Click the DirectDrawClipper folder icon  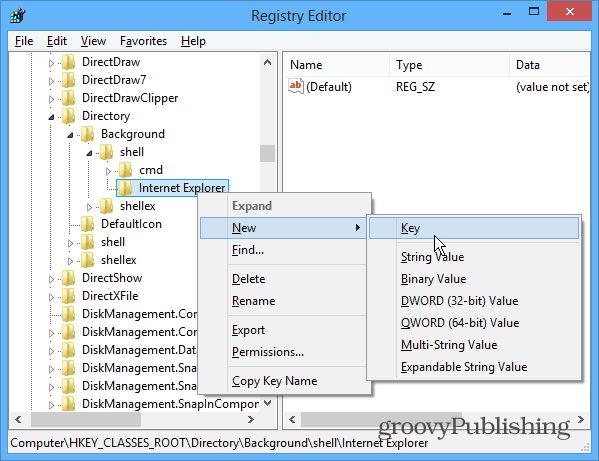pyautogui.click(x=69, y=98)
